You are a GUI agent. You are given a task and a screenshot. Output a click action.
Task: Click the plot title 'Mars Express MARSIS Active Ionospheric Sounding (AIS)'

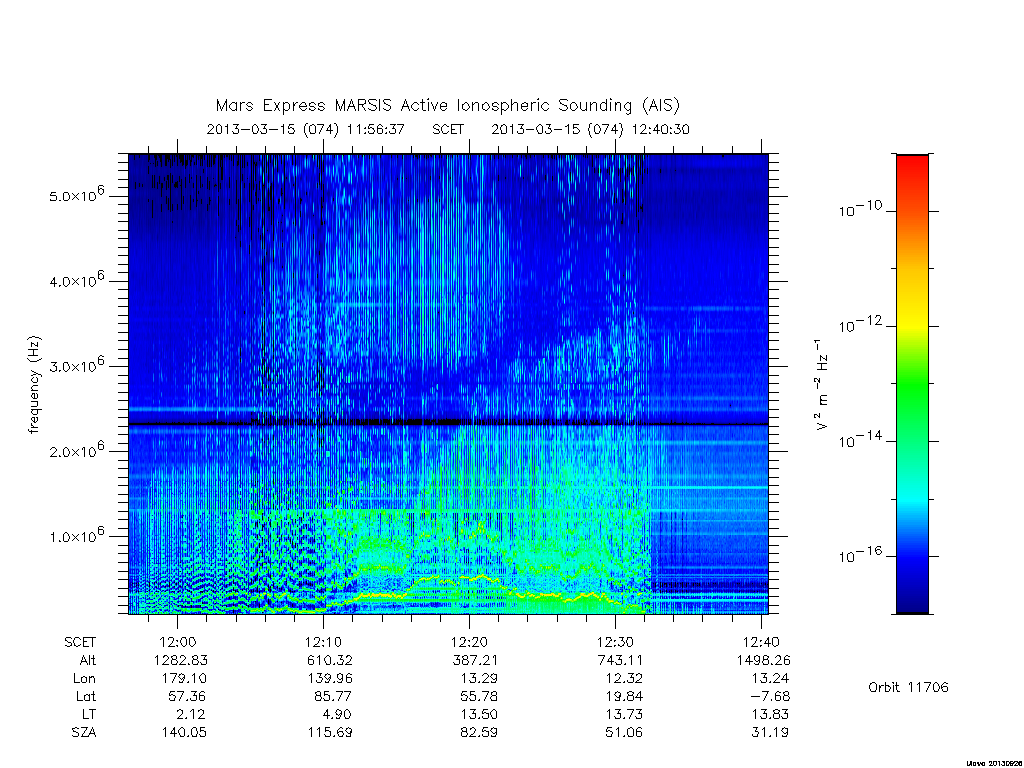click(x=447, y=106)
